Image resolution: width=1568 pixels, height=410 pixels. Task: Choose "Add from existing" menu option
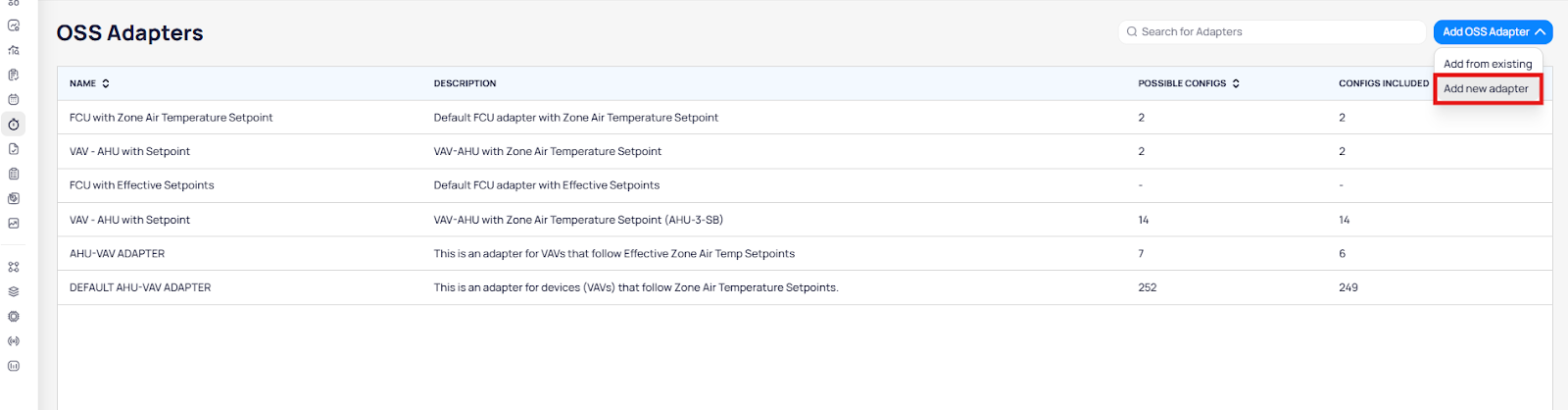click(1487, 64)
